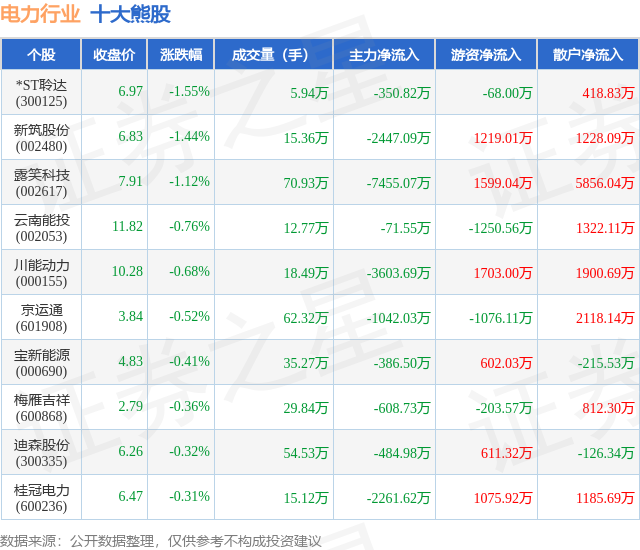Select stock *ST聆达 (300125)

point(41,93)
